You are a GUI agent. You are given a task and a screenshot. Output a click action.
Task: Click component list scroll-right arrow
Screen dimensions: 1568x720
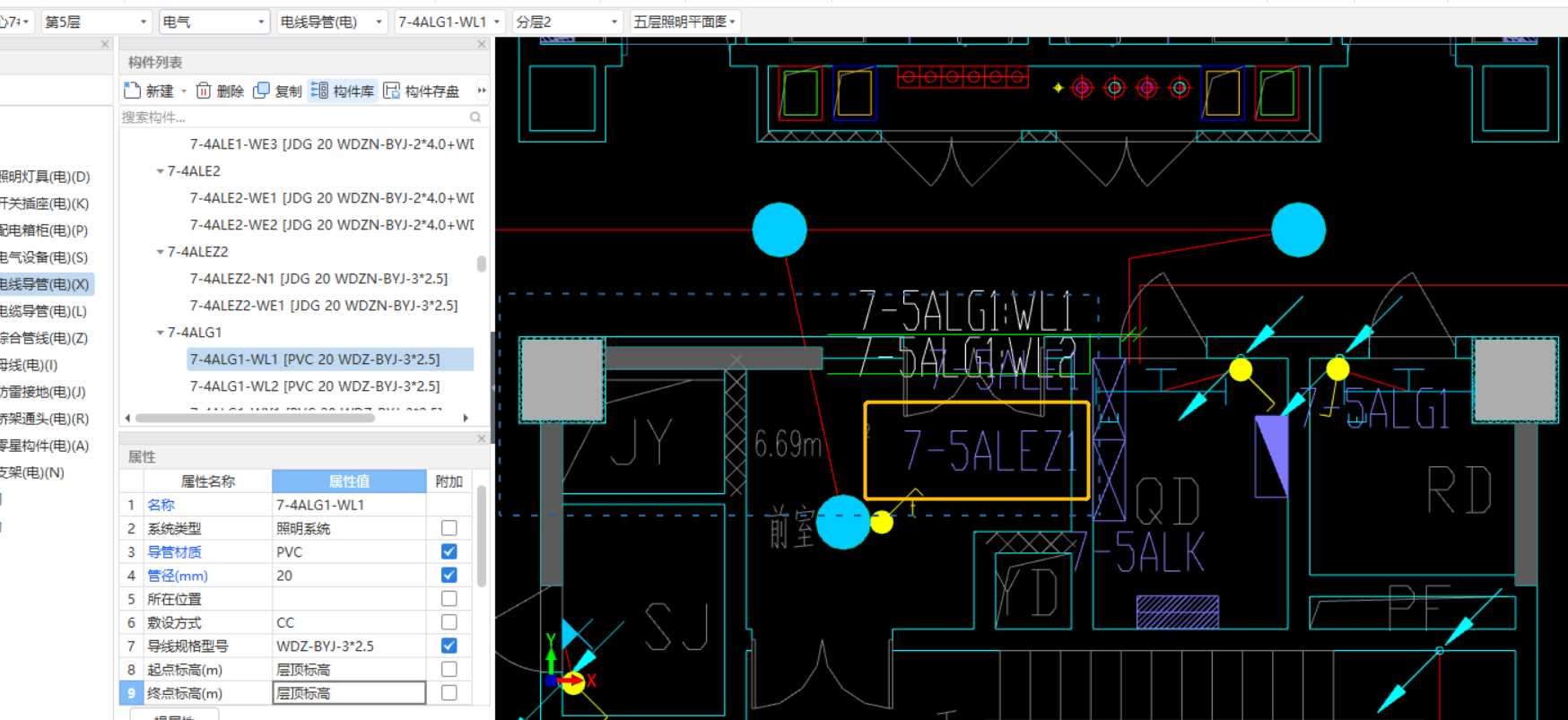[466, 418]
